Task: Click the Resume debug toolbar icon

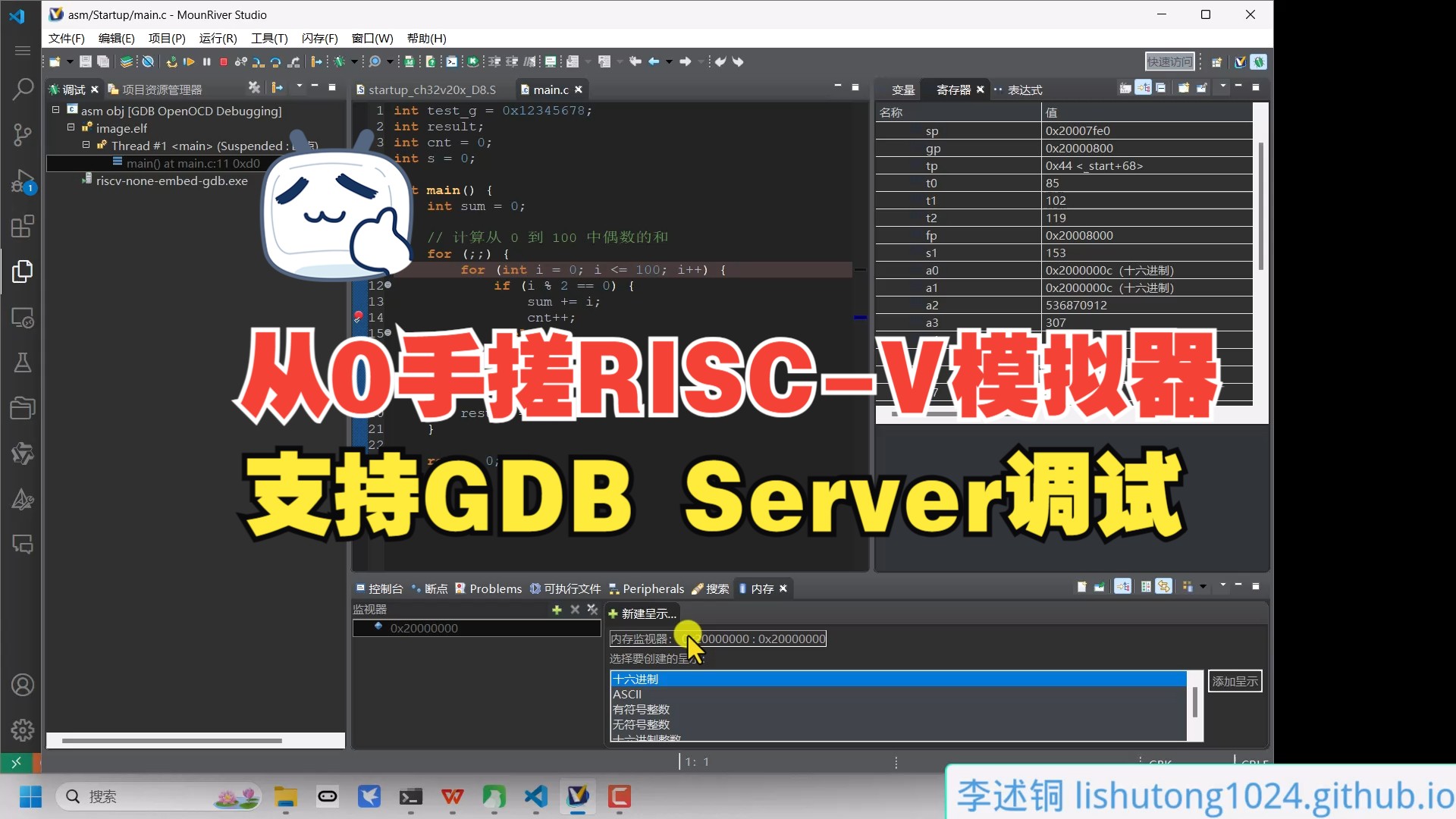Action: (189, 61)
